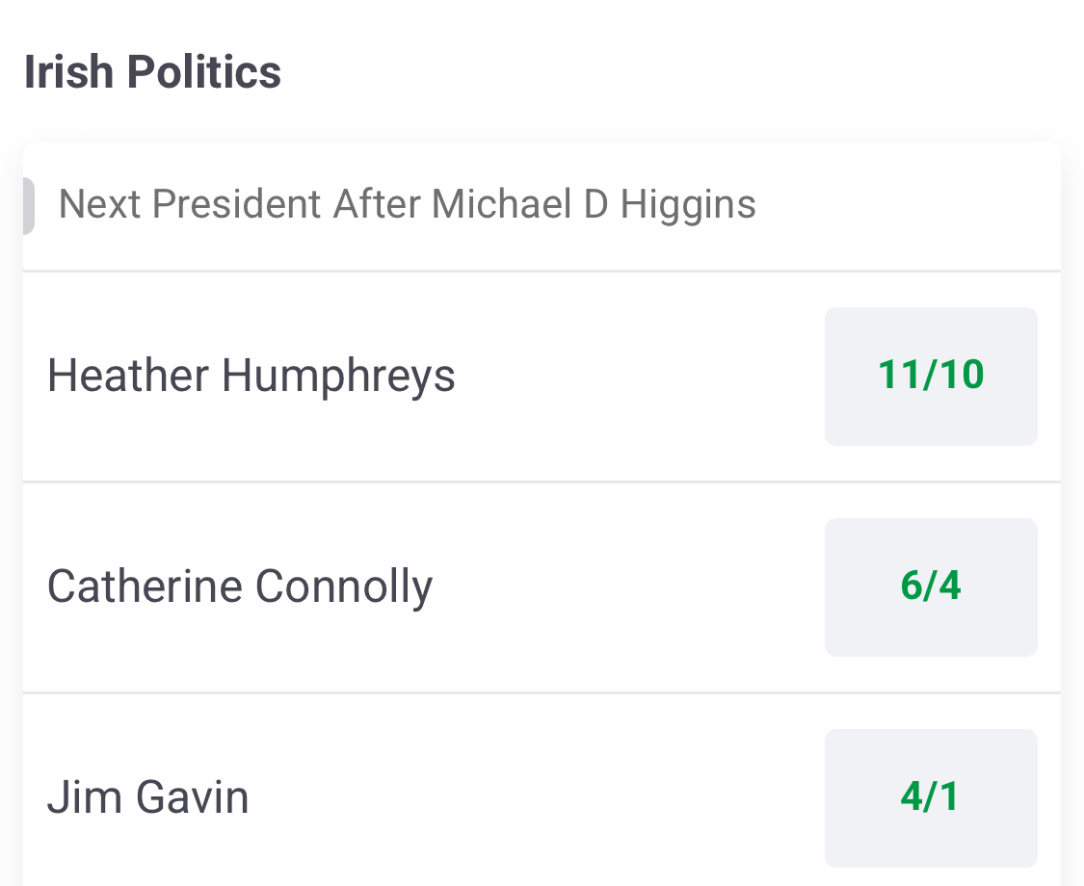Open the Irish Politics section heading

[153, 73]
